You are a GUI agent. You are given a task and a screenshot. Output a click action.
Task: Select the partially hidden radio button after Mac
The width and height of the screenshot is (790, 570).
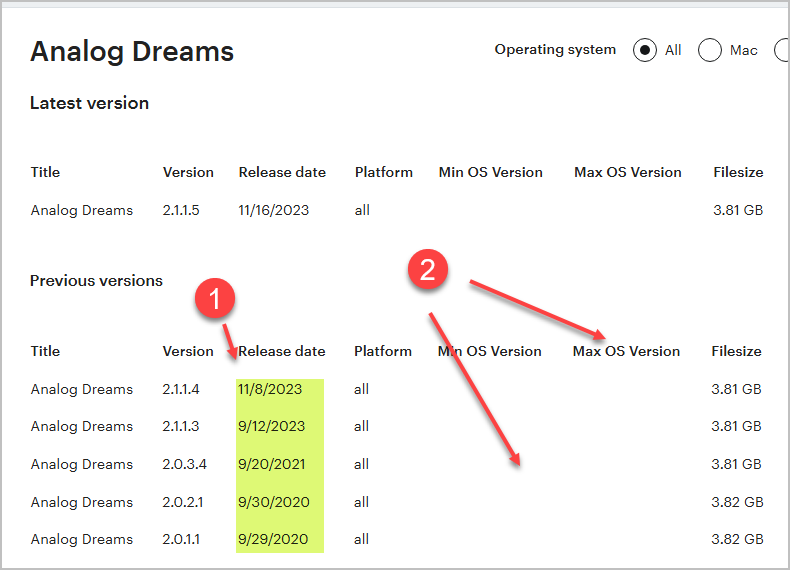point(782,50)
